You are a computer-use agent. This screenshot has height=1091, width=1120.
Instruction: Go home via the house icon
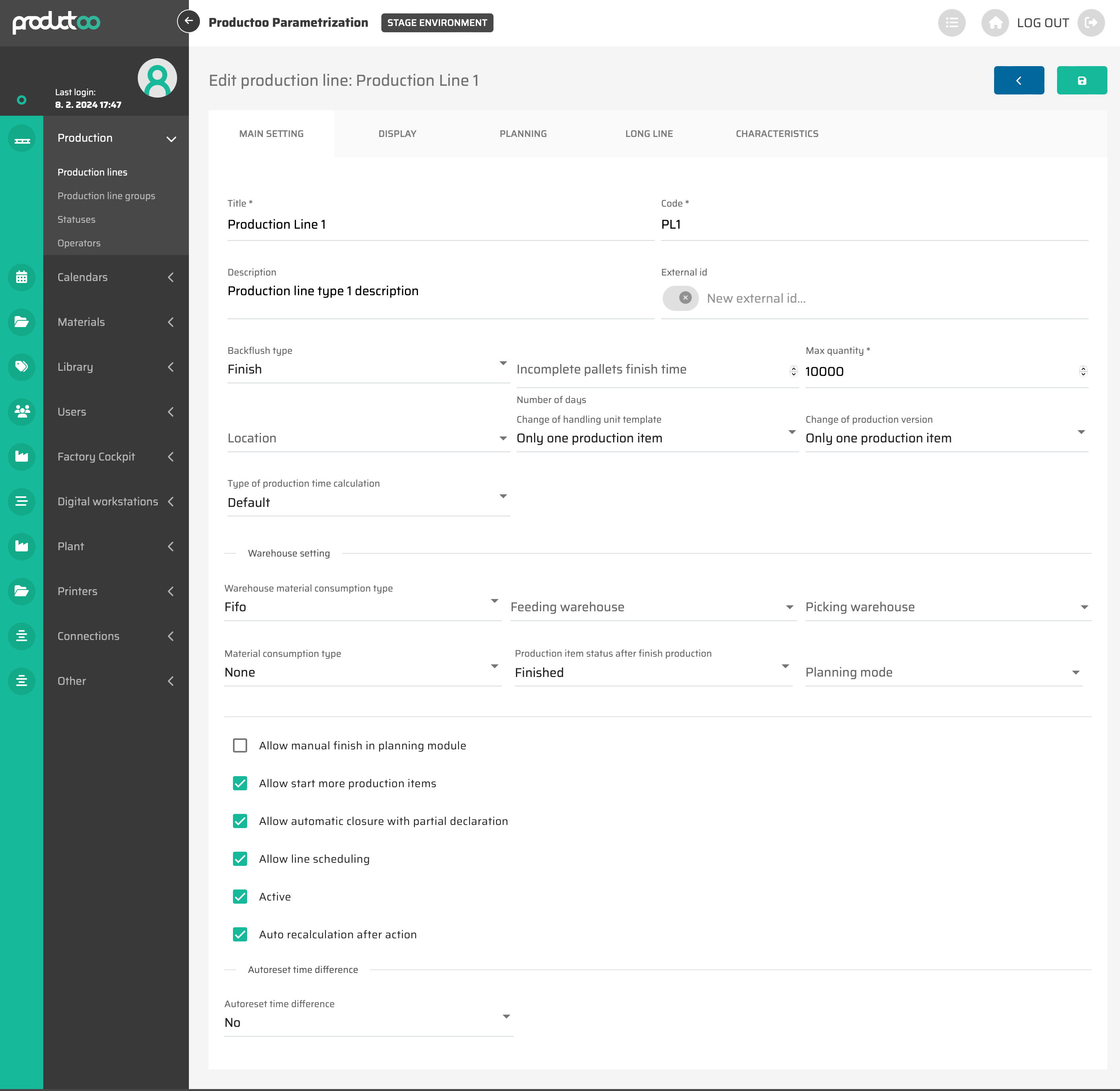pyautogui.click(x=994, y=23)
